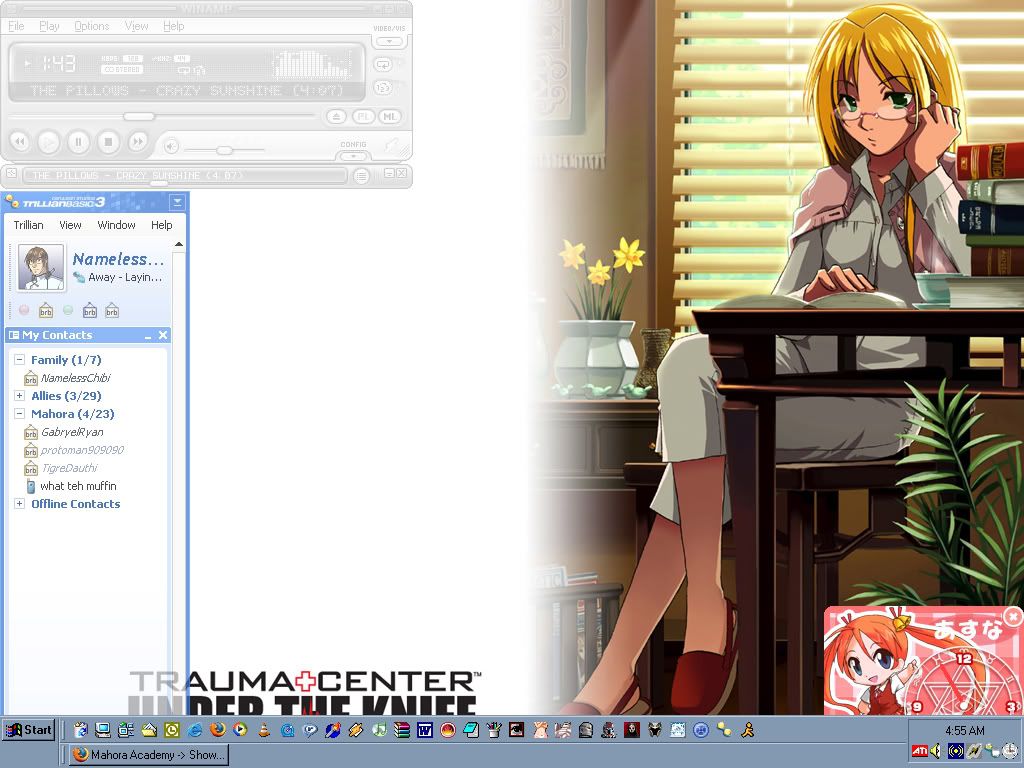Go to previous track in Winamp

(20, 142)
